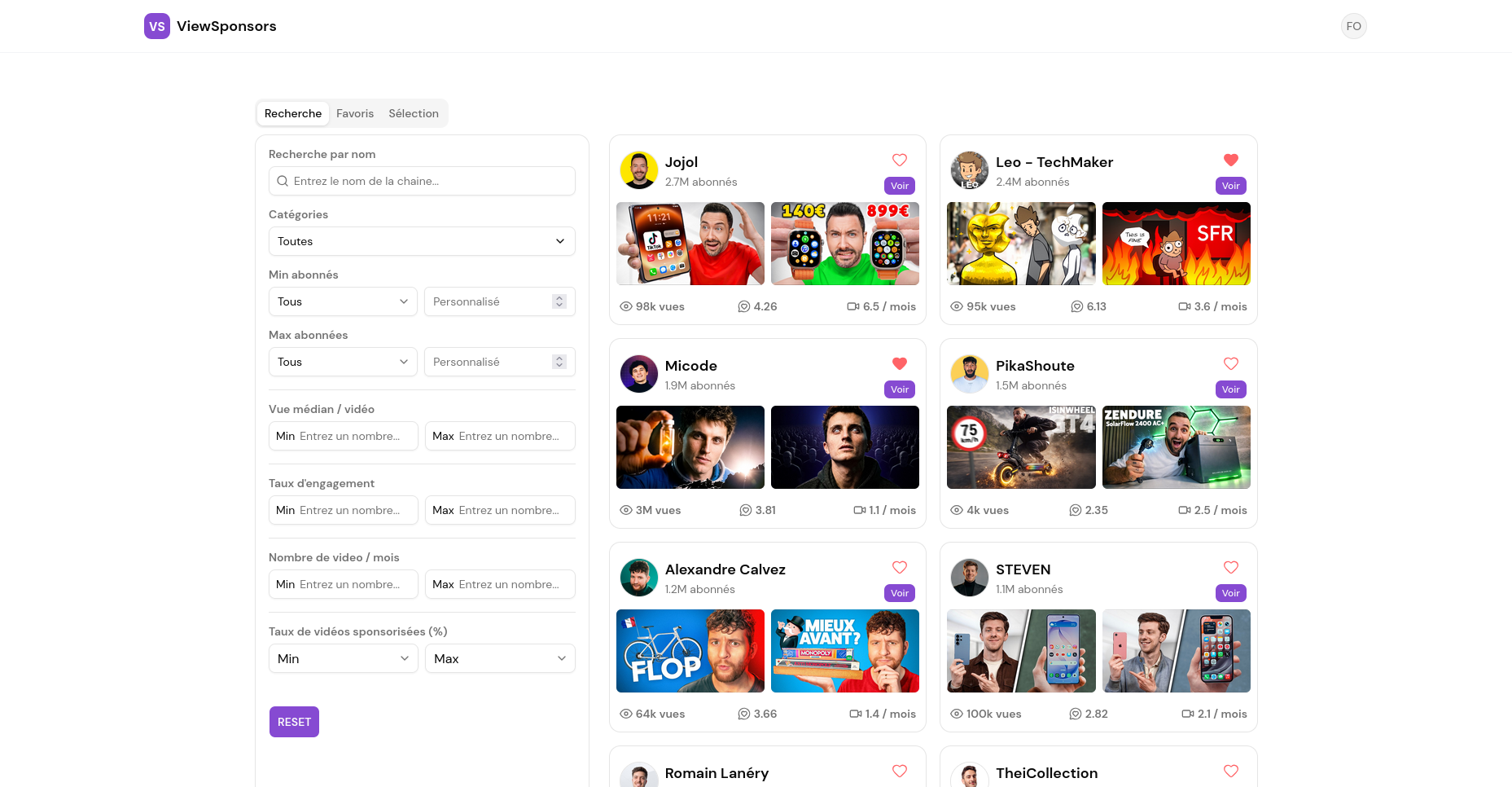Click the eye icon next to 100k vues
This screenshot has width=1512, height=787.
(x=957, y=714)
